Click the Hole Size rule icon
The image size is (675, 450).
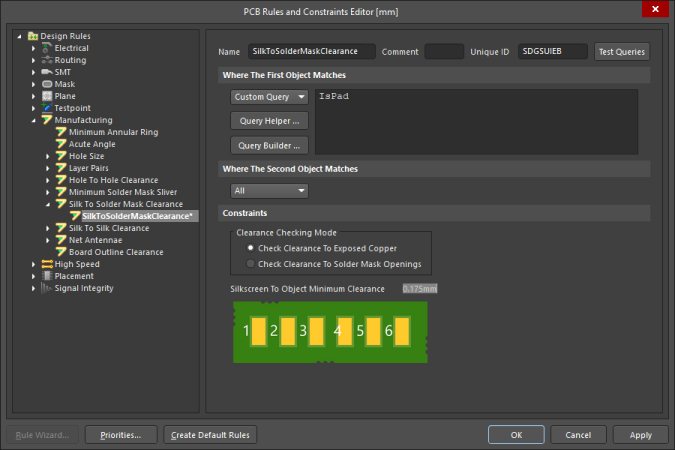pyautogui.click(x=61, y=156)
